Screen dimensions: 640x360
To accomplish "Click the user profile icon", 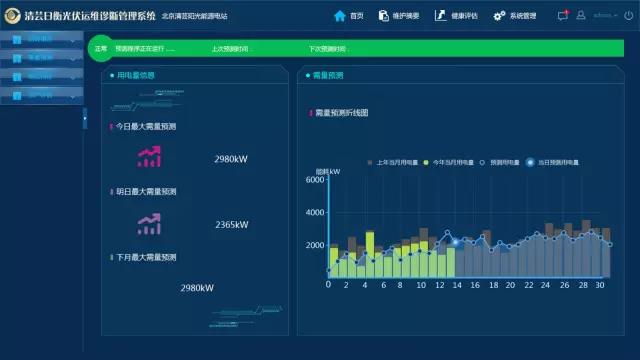I will (581, 16).
